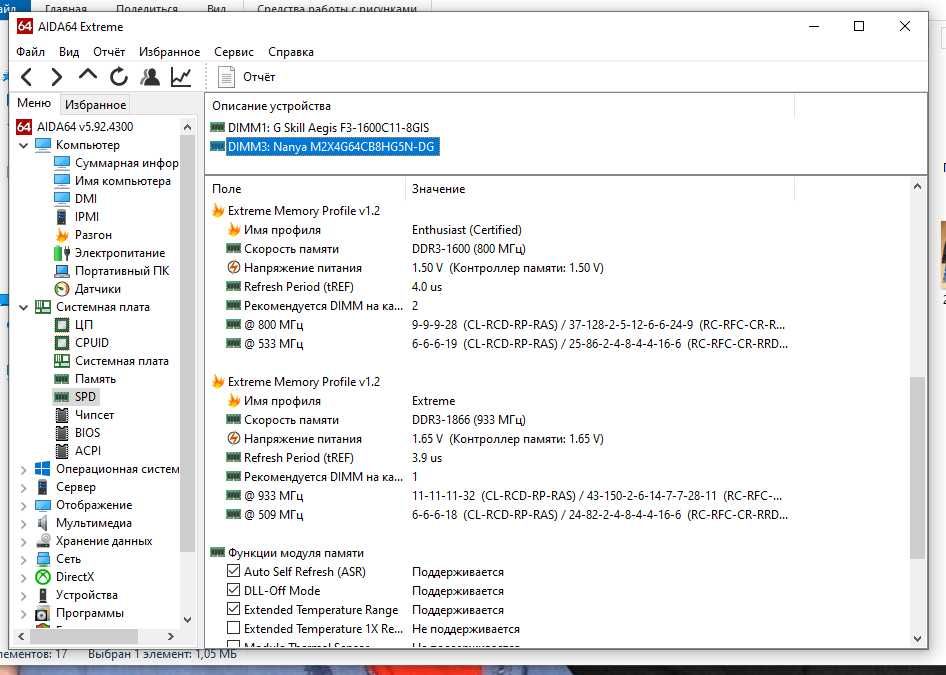Refresh the view using the circular arrow icon
Screen dimensions: 946x675
tap(119, 77)
